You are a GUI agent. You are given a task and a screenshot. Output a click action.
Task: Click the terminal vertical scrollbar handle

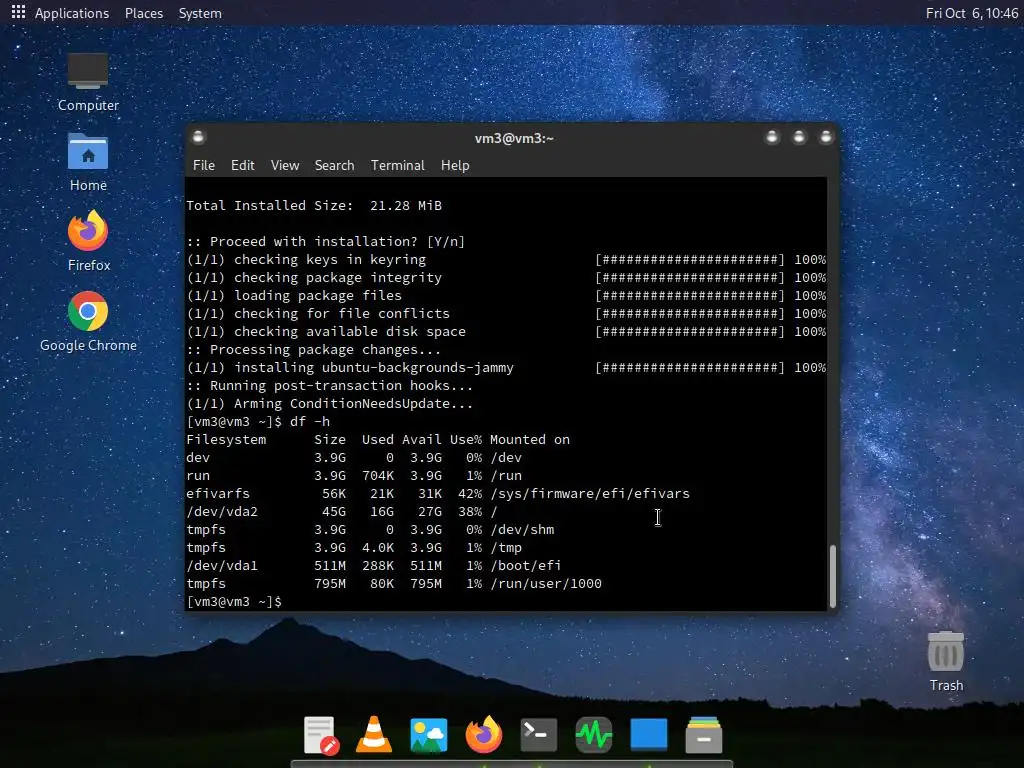[833, 576]
